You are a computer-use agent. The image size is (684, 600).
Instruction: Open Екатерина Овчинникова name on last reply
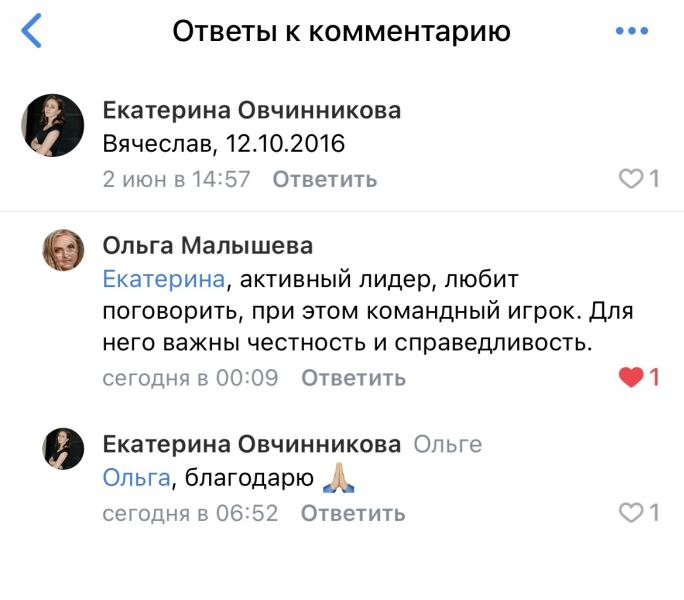click(252, 444)
